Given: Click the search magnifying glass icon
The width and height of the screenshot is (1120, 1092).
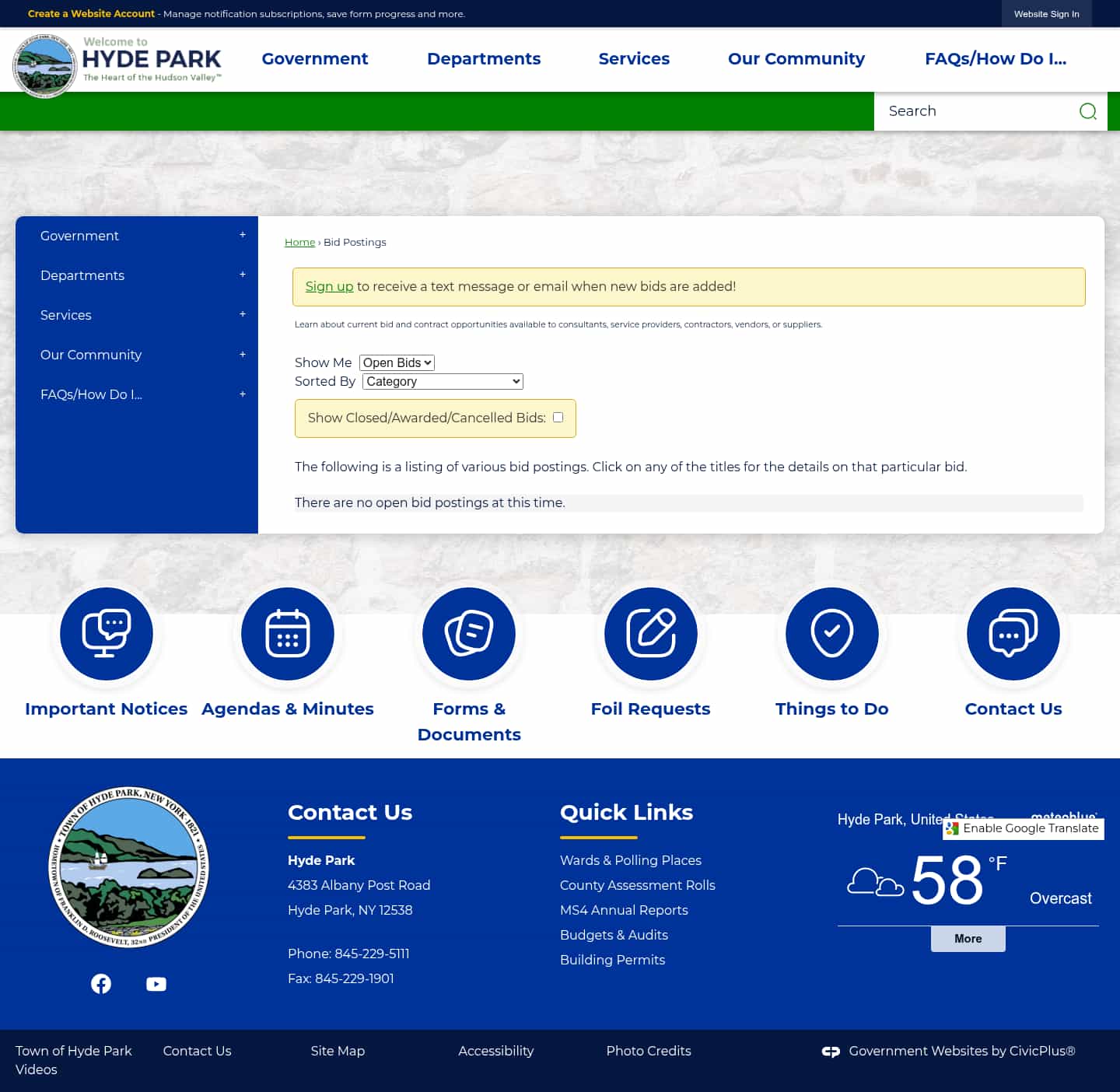Looking at the screenshot, I should point(1087,111).
